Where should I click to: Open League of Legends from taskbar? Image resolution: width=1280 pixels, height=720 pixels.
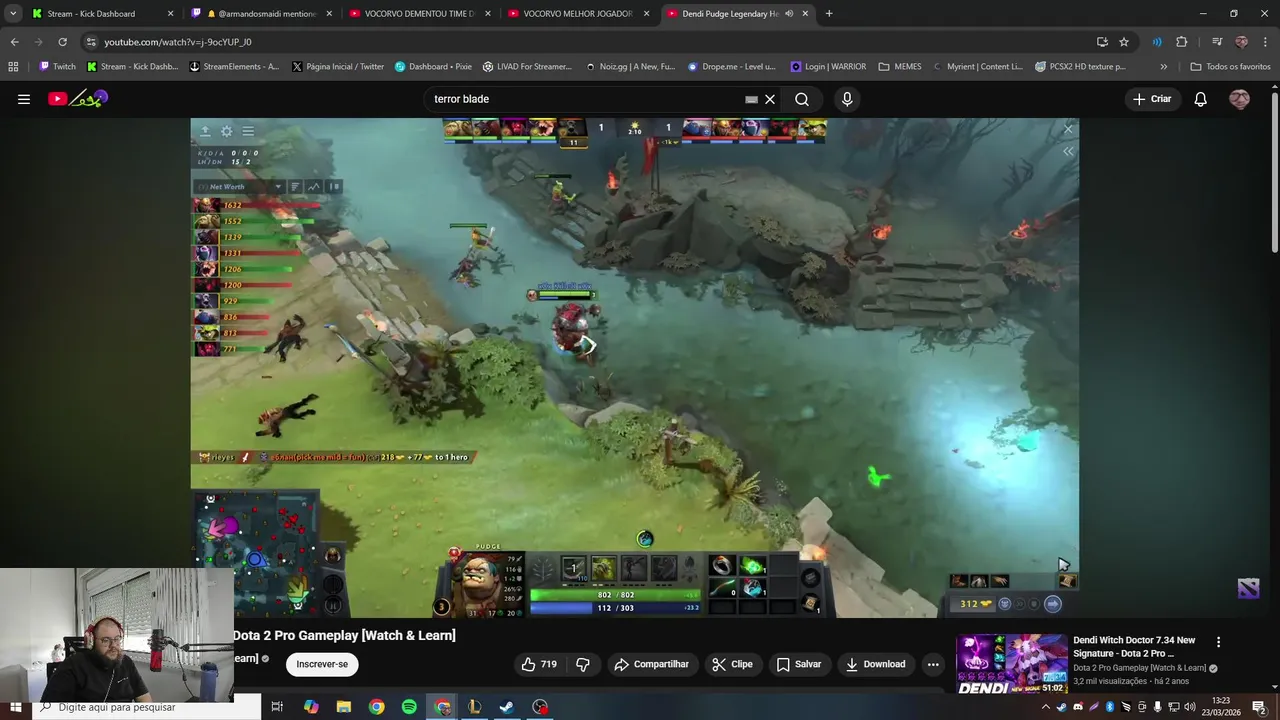pyautogui.click(x=474, y=707)
